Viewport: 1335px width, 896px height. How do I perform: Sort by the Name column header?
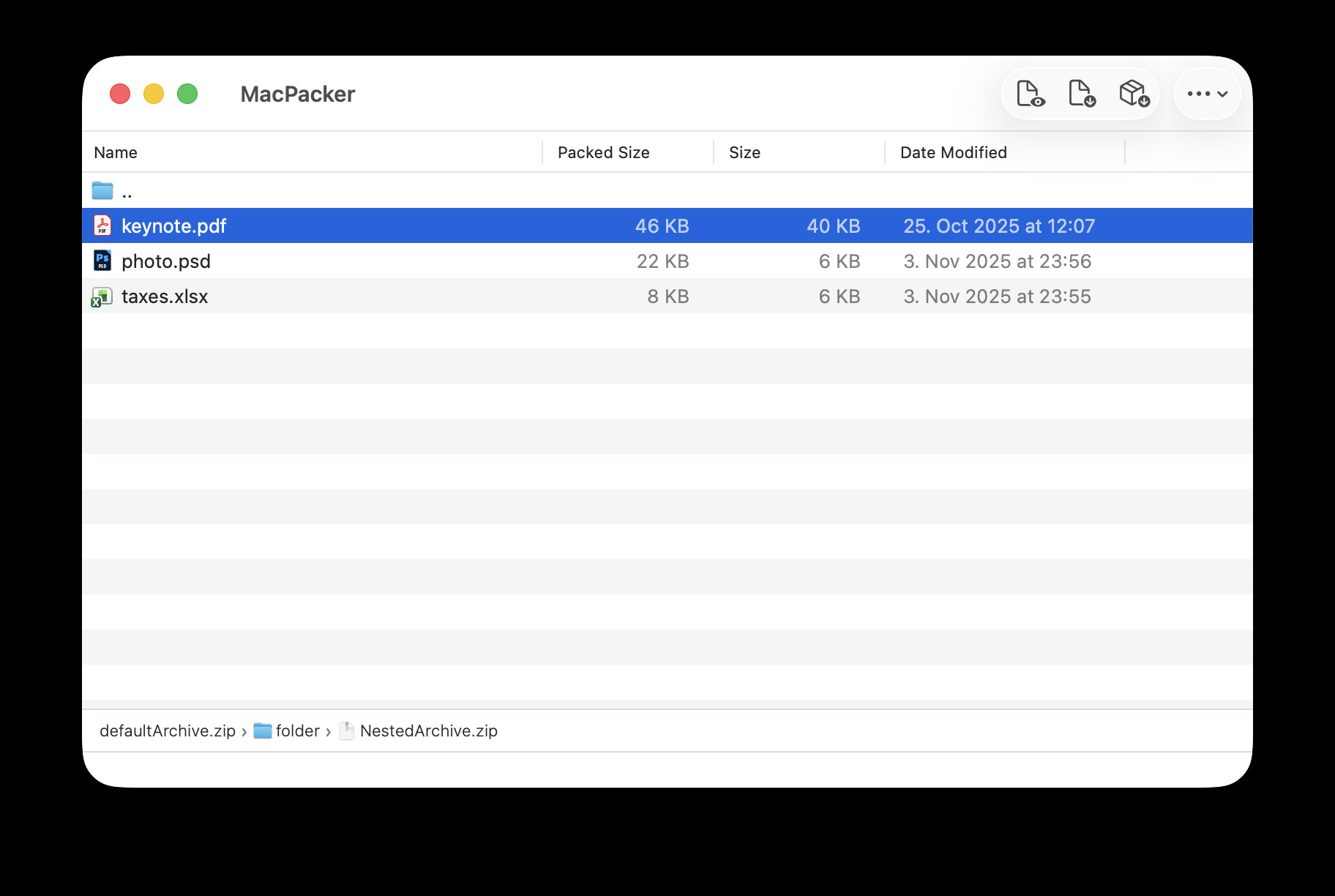point(116,152)
